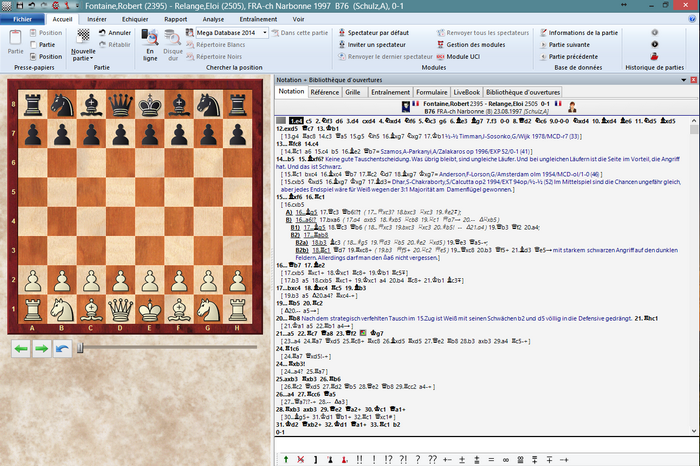
Task: Switch to the Echiquier ribbon tab
Action: 135,19
